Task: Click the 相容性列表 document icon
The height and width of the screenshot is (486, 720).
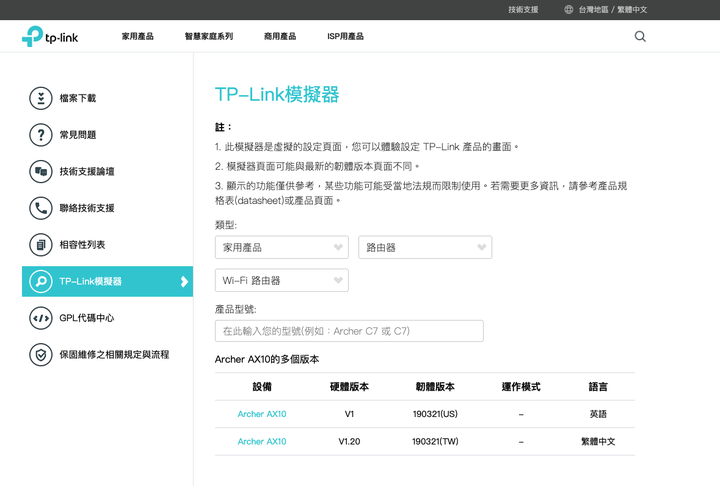Action: pos(41,245)
